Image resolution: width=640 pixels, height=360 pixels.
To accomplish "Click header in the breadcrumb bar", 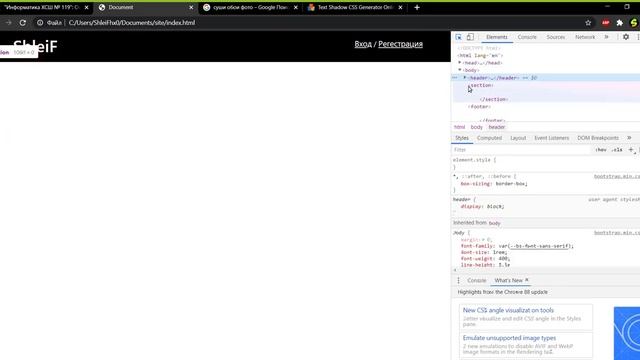I will pyautogui.click(x=497, y=127).
